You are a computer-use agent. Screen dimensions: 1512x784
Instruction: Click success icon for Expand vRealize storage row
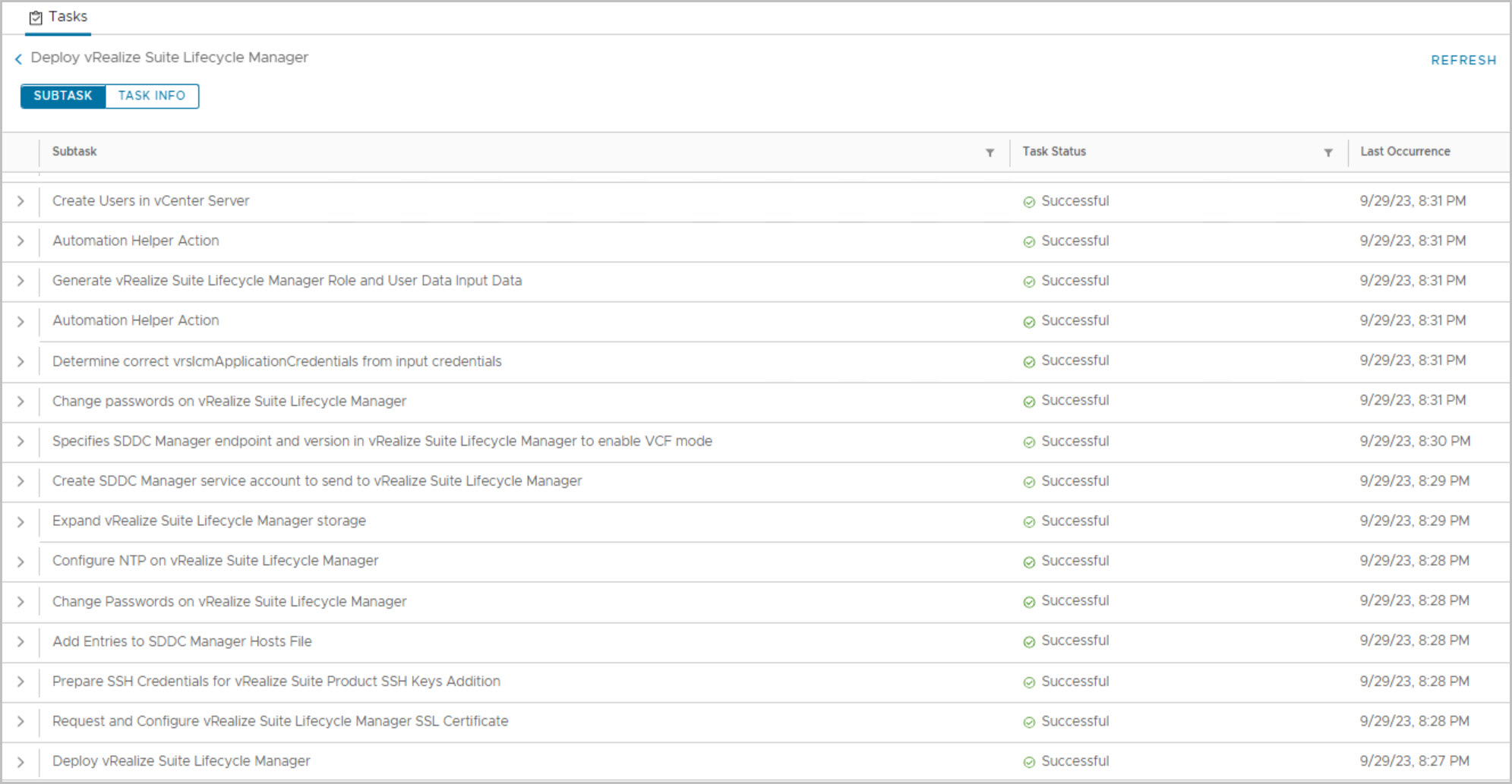click(x=1029, y=522)
